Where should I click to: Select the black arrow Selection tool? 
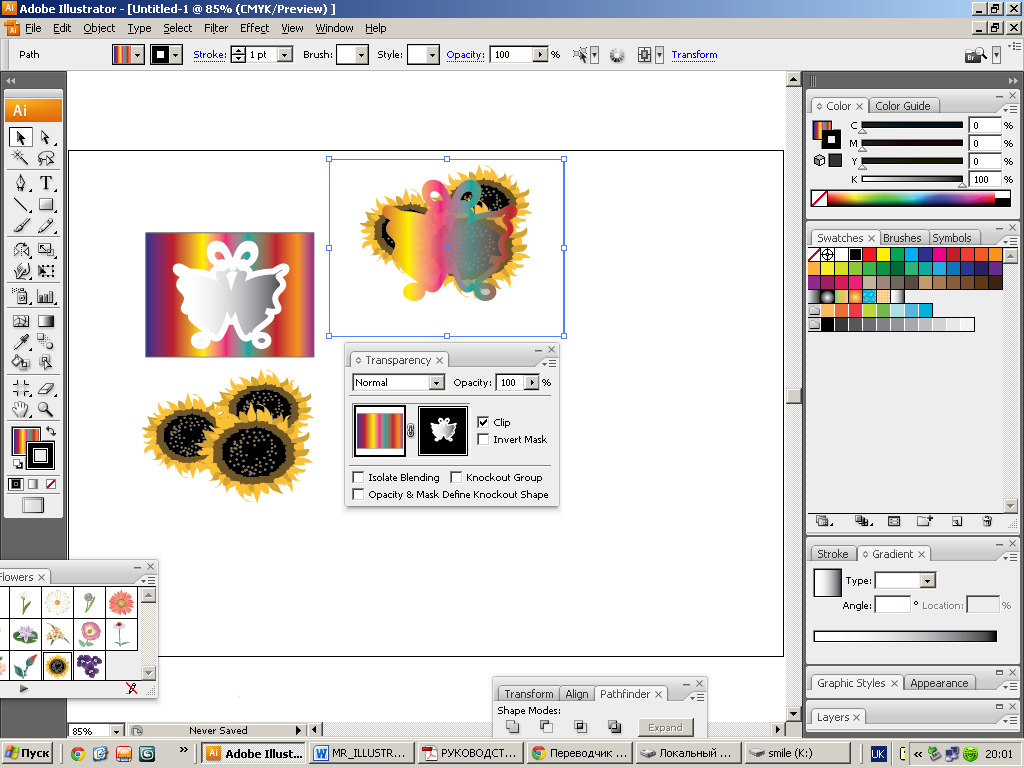20,137
